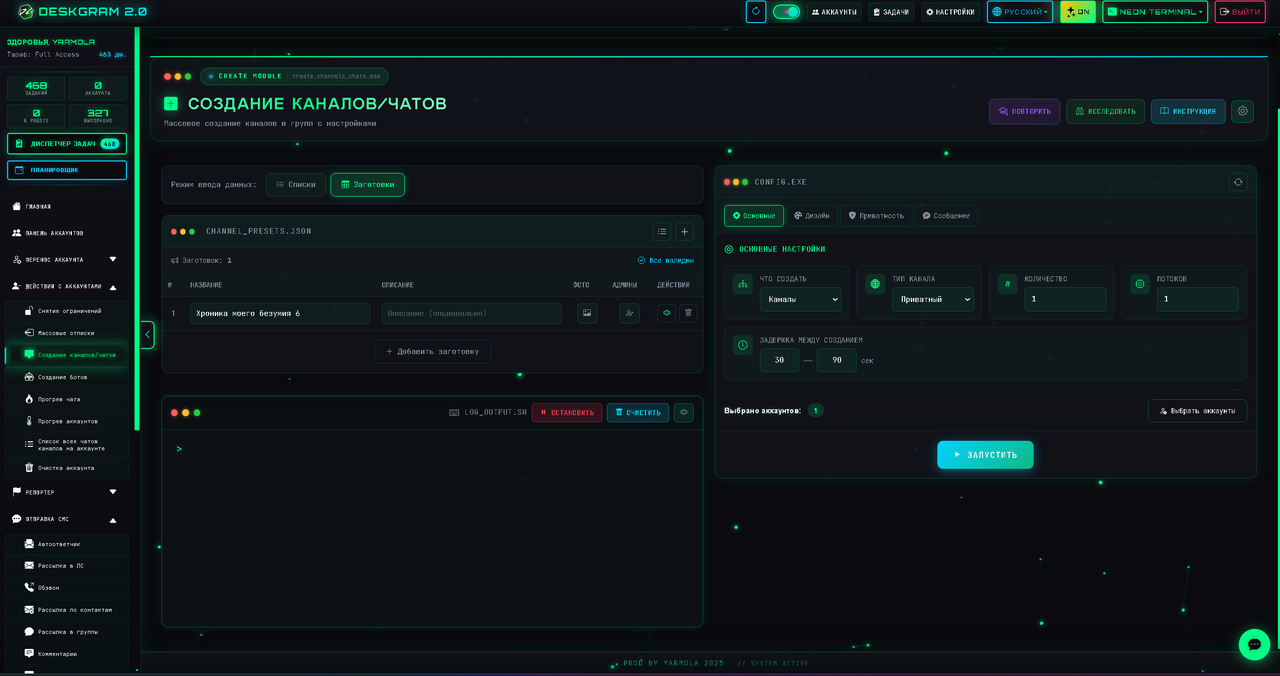Viewport: 1280px width, 676px height.
Task: Click the photo upload icon for preset 1
Action: (x=587, y=313)
